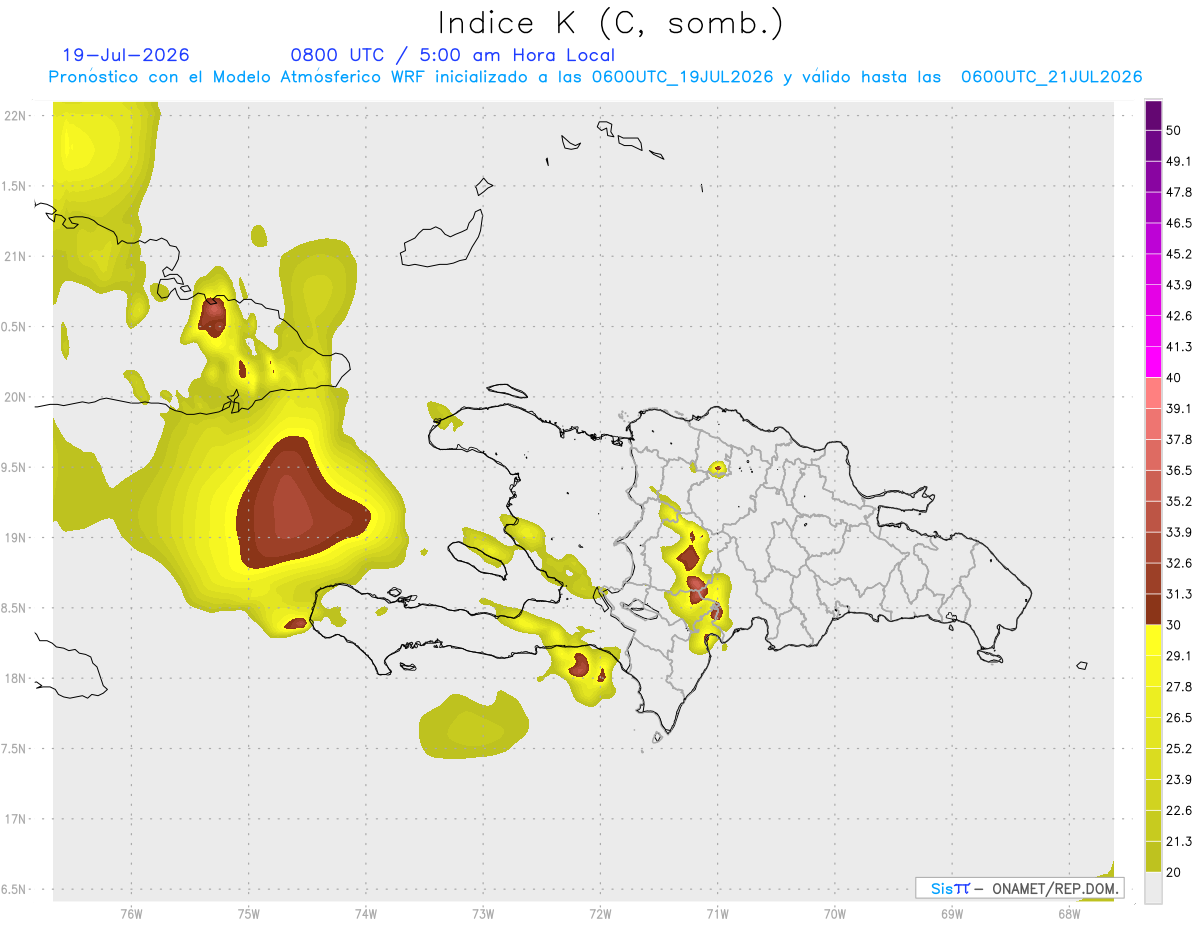
Task: Click legend value '45.2'
Action: click(x=1179, y=254)
